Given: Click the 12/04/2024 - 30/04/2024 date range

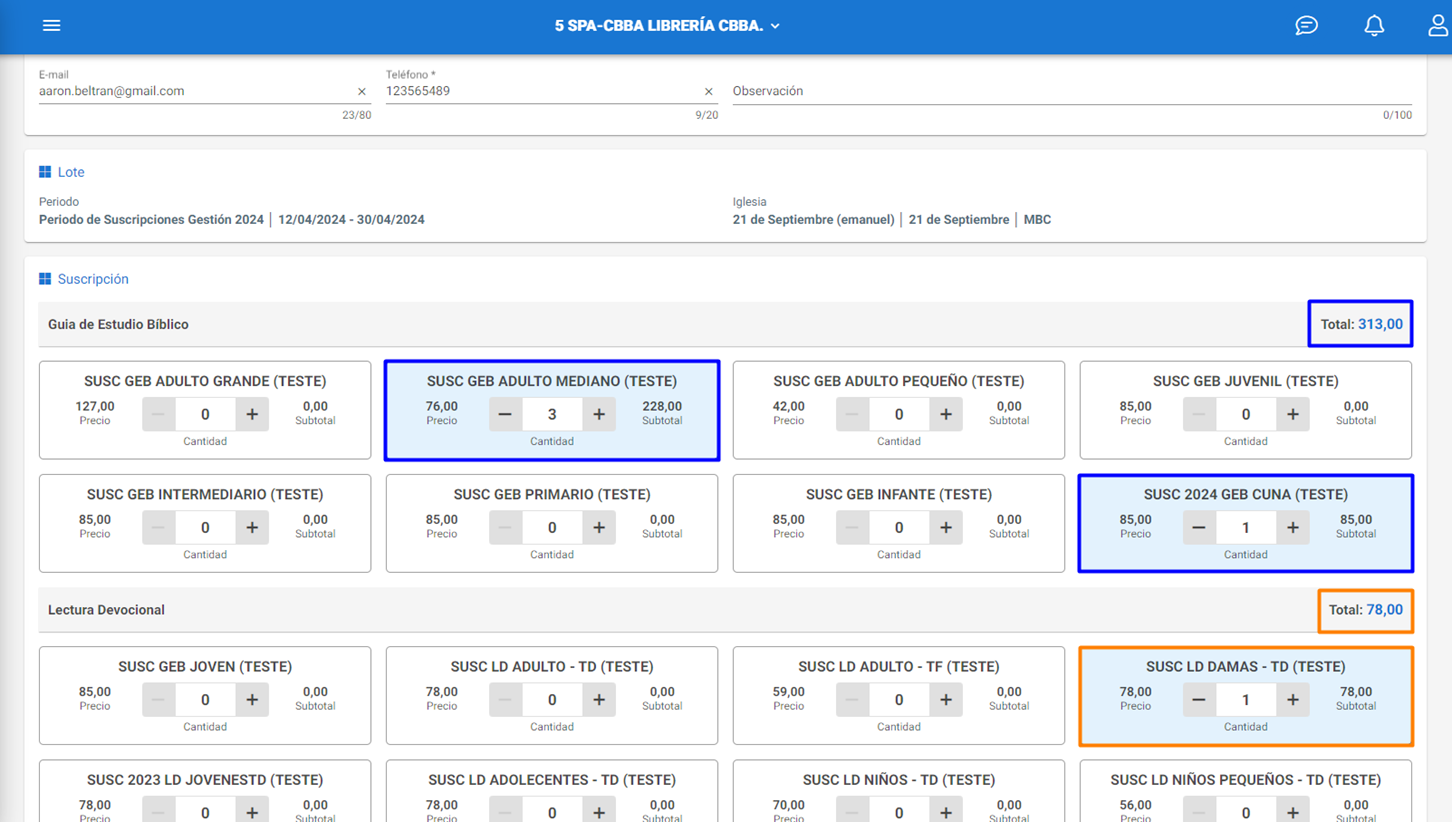Looking at the screenshot, I should coord(351,220).
